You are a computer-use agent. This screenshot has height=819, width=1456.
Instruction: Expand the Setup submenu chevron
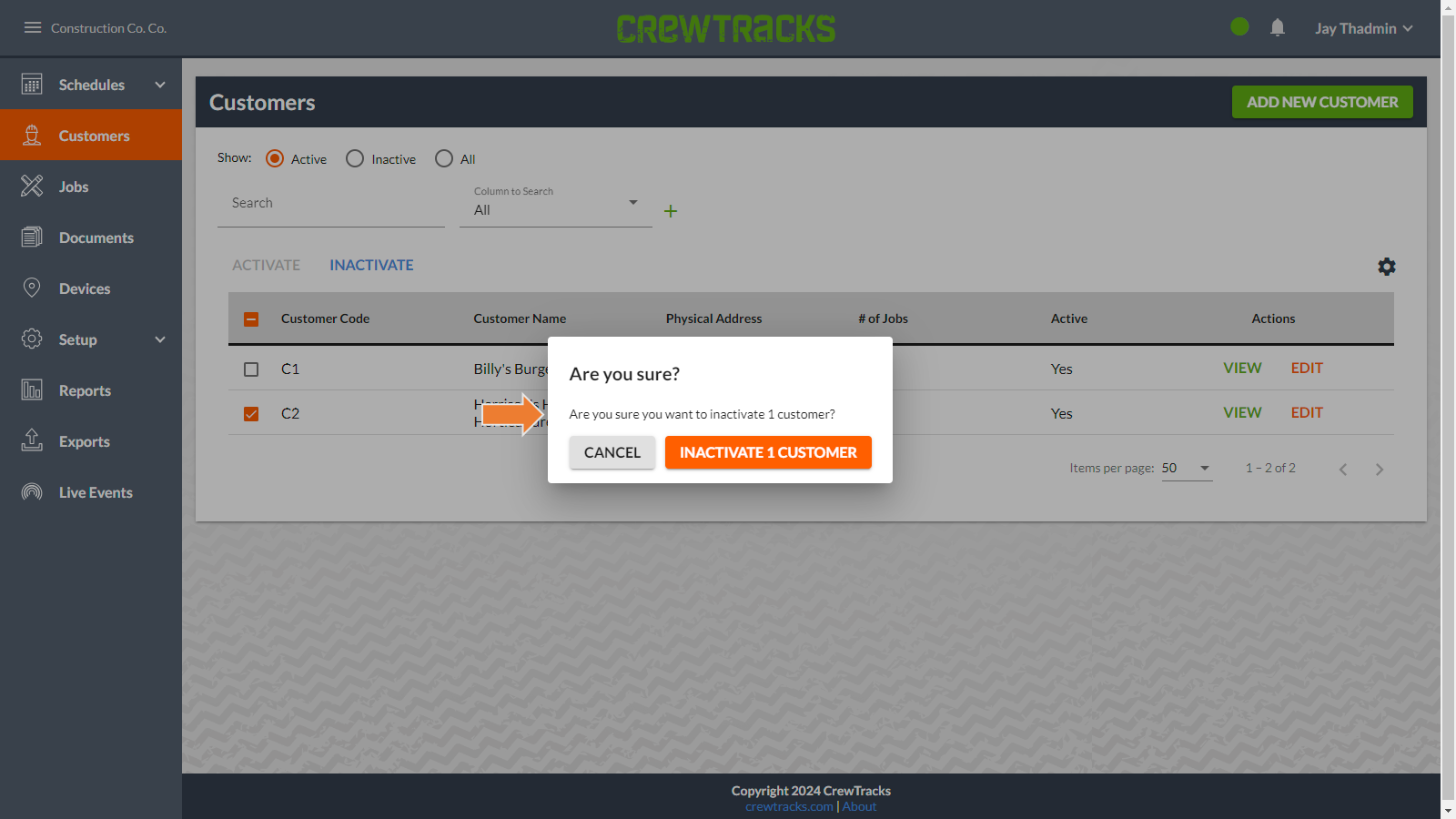pyautogui.click(x=160, y=339)
